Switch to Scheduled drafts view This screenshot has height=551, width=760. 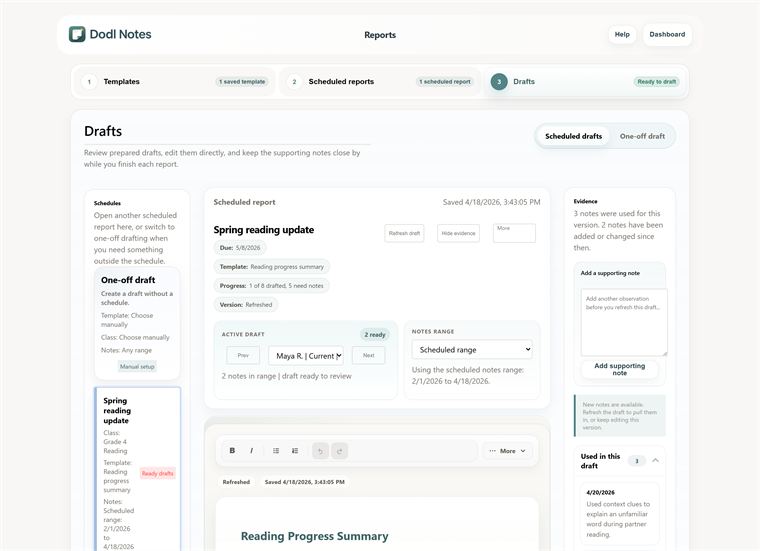click(573, 136)
